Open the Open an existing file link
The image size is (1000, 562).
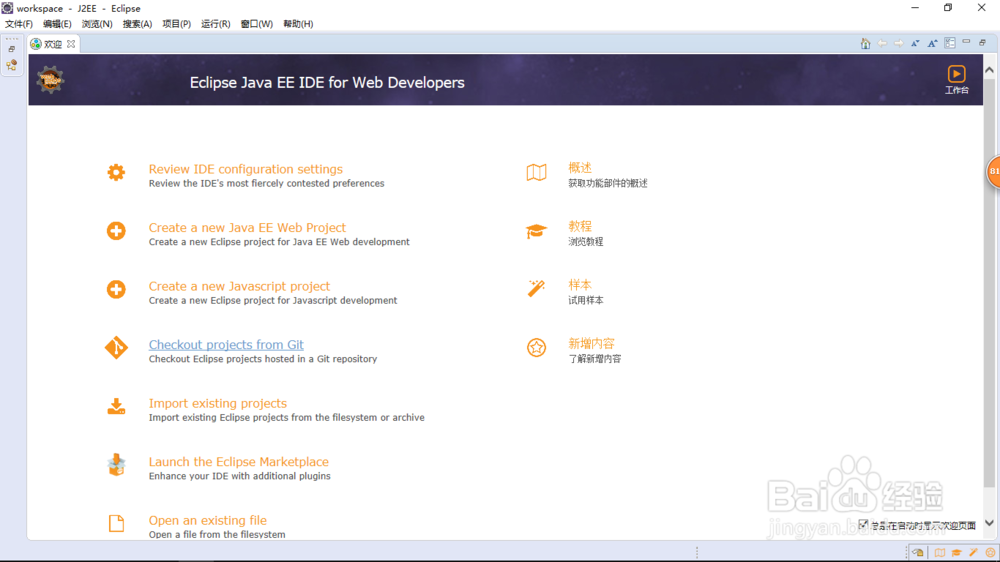(x=207, y=521)
